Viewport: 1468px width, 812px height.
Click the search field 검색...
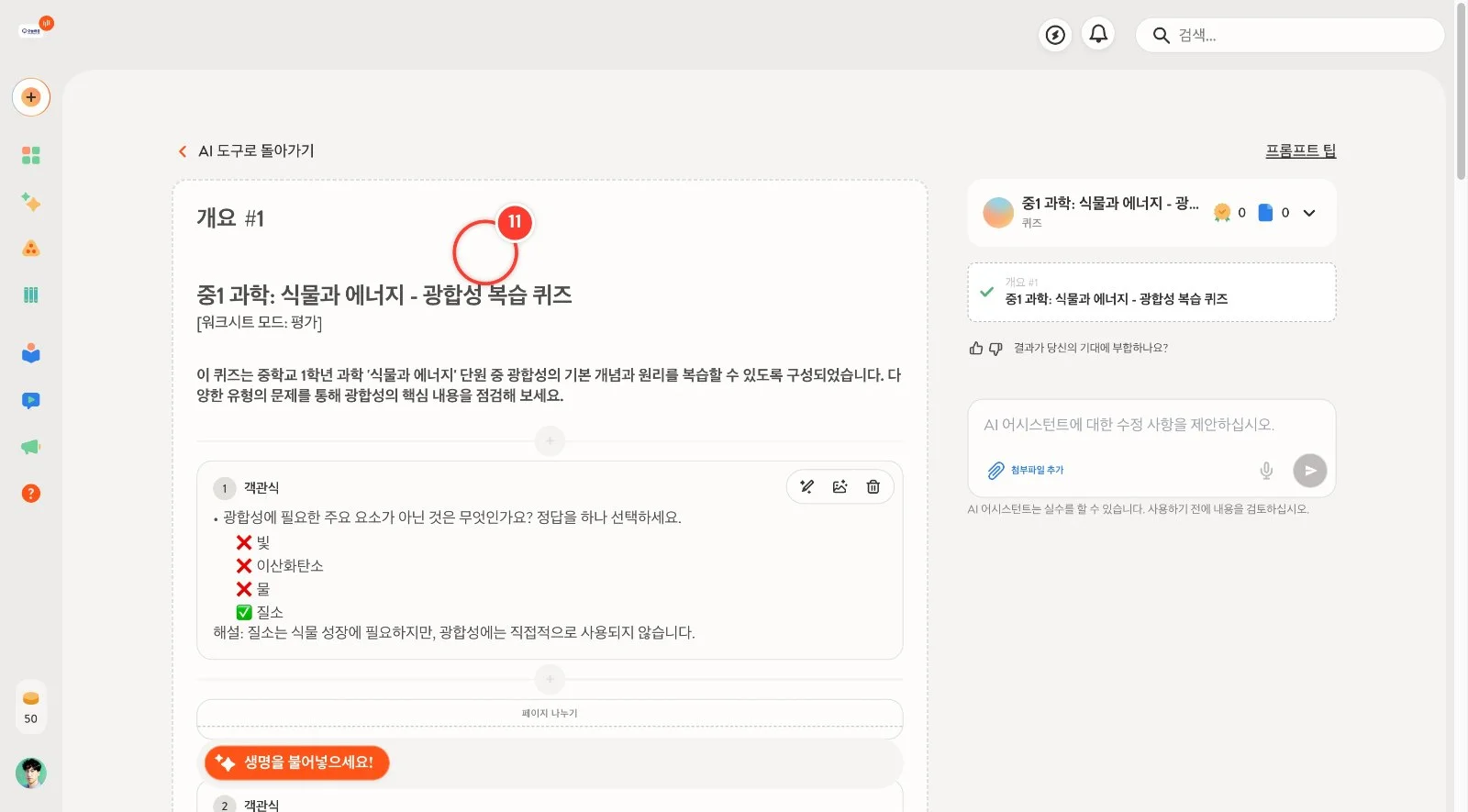tap(1290, 35)
